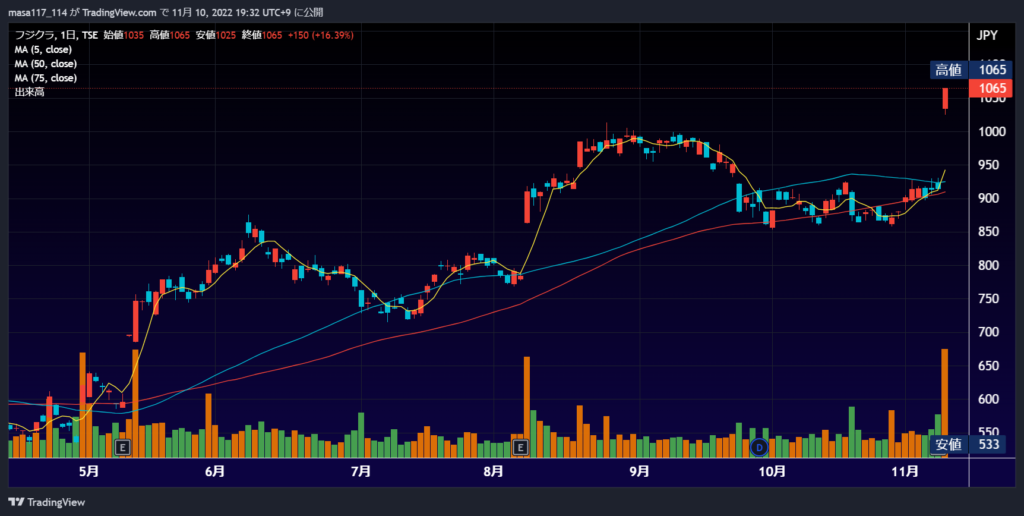Screen dimensions: 1024x516
Task: Select the 出来高 volume indicator legend
Action: click(x=29, y=93)
